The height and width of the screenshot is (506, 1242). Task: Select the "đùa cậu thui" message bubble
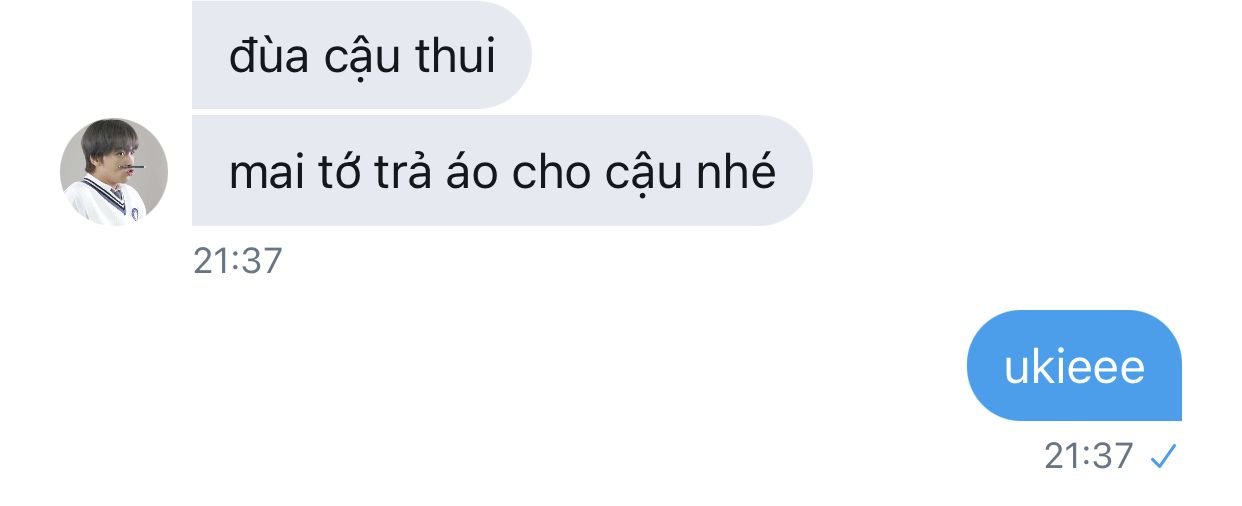tap(362, 55)
